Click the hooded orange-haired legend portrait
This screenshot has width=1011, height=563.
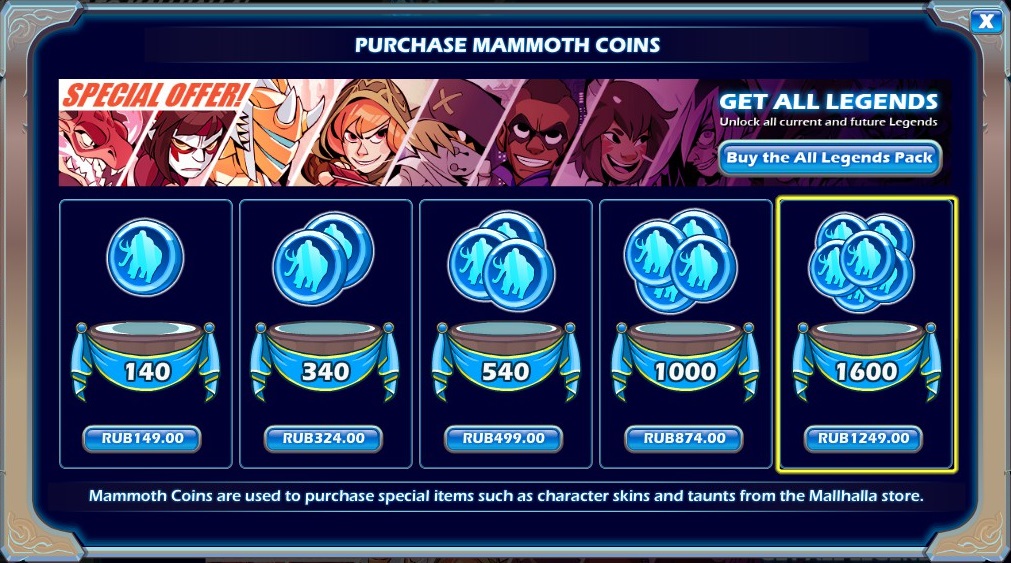click(x=358, y=133)
